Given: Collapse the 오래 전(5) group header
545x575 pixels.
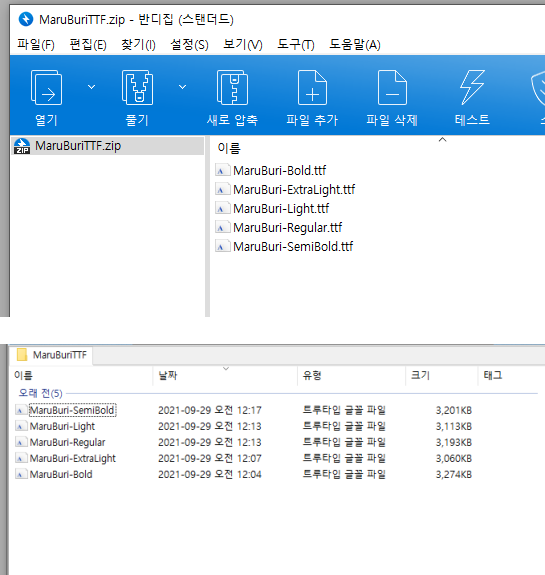Looking at the screenshot, I should click(x=40, y=393).
